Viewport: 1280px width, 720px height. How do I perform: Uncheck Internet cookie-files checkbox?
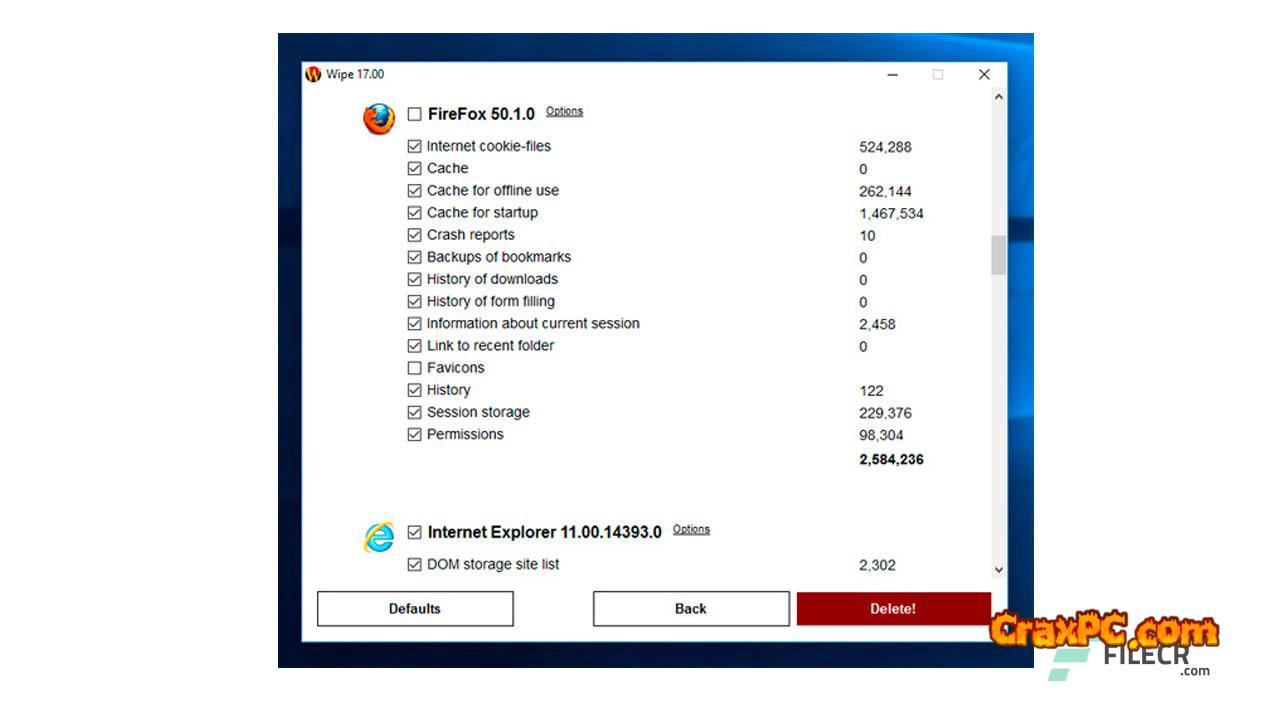pos(414,146)
